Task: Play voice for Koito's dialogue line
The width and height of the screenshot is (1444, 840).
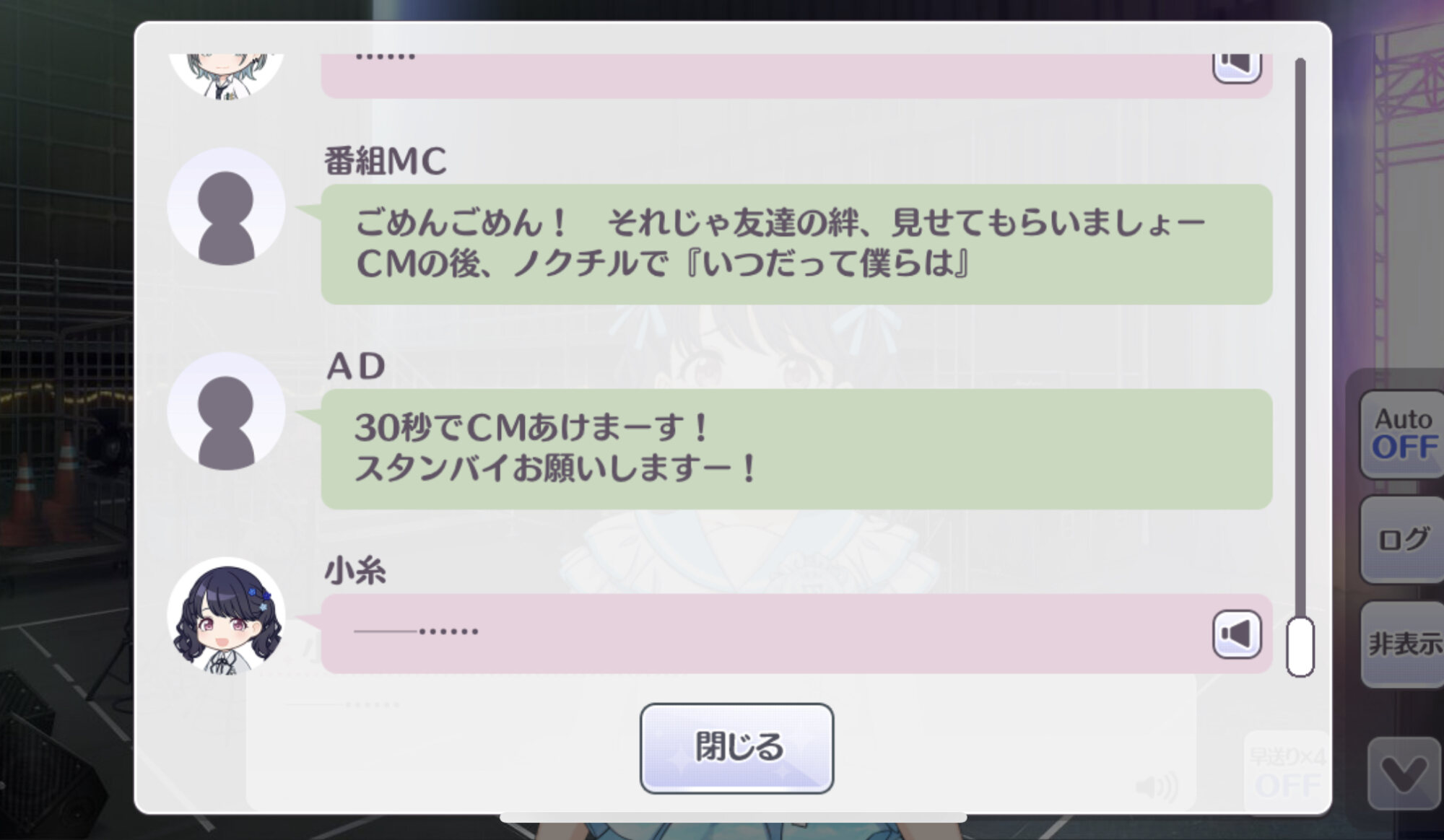Action: (1237, 634)
